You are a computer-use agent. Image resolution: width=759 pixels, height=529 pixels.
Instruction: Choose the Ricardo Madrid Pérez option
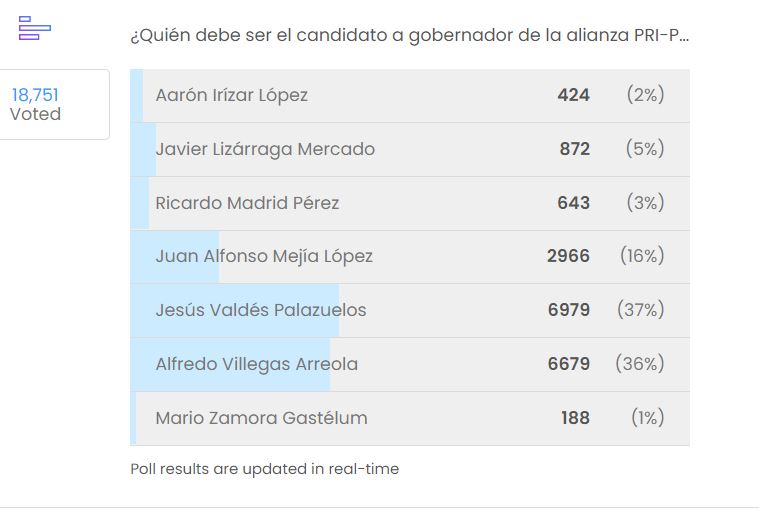(x=410, y=203)
